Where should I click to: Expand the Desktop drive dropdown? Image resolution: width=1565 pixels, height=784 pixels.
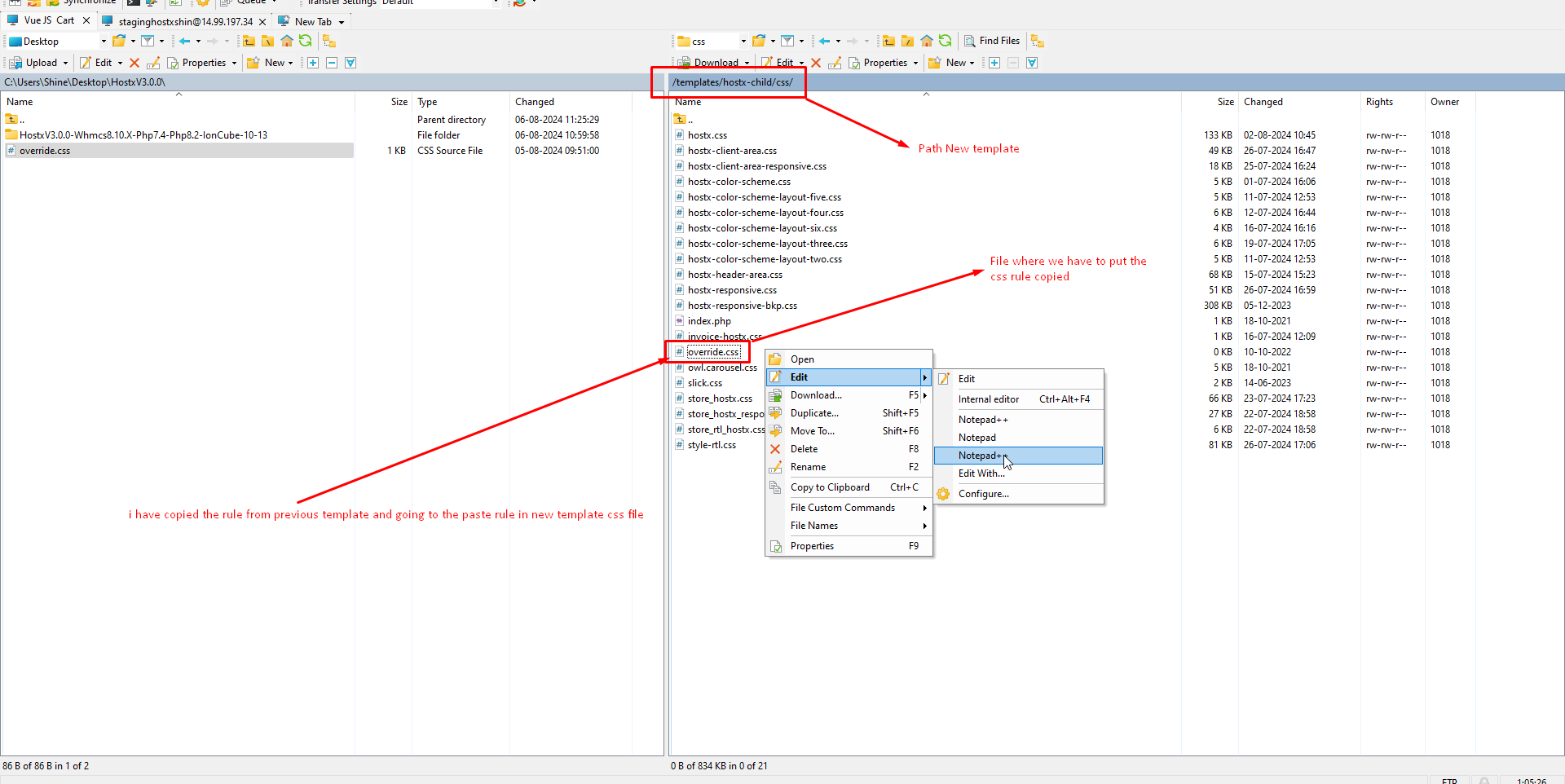coord(104,42)
